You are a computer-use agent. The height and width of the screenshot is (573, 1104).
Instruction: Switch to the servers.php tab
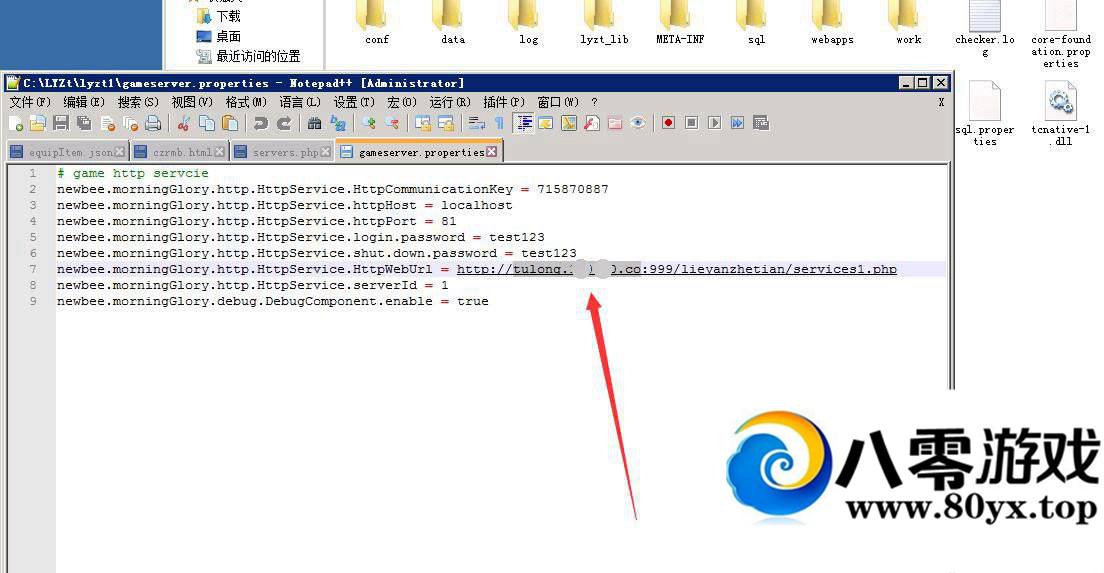(x=284, y=152)
